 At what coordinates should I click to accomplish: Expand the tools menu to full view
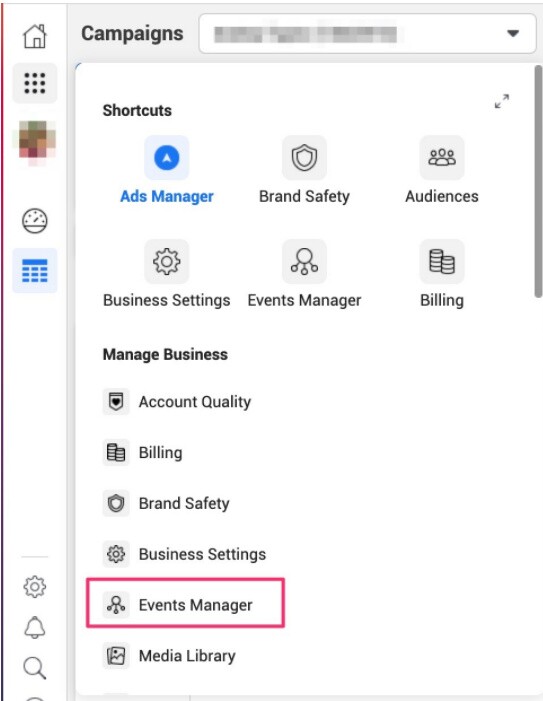coord(502,101)
